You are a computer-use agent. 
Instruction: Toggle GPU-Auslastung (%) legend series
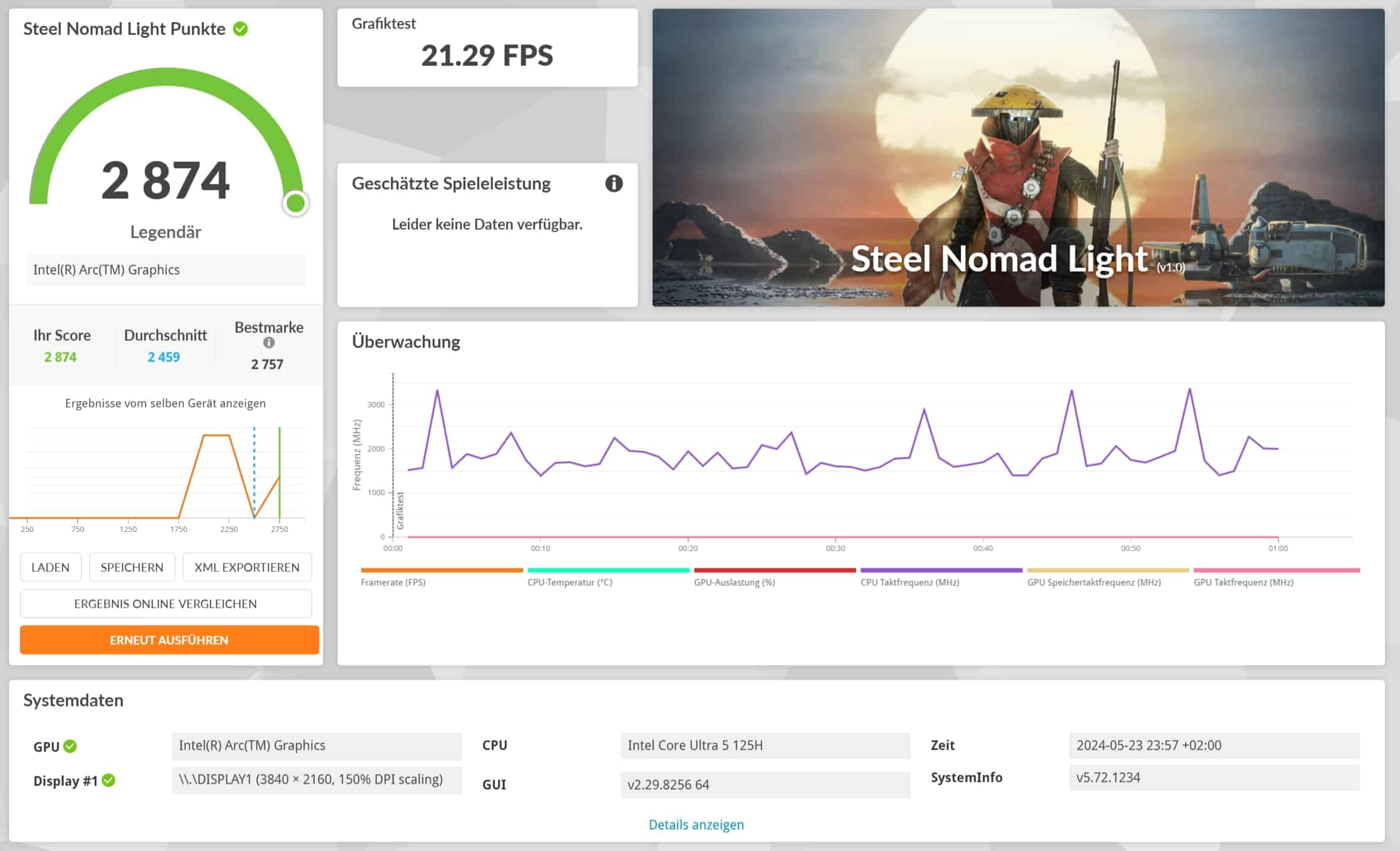[734, 582]
